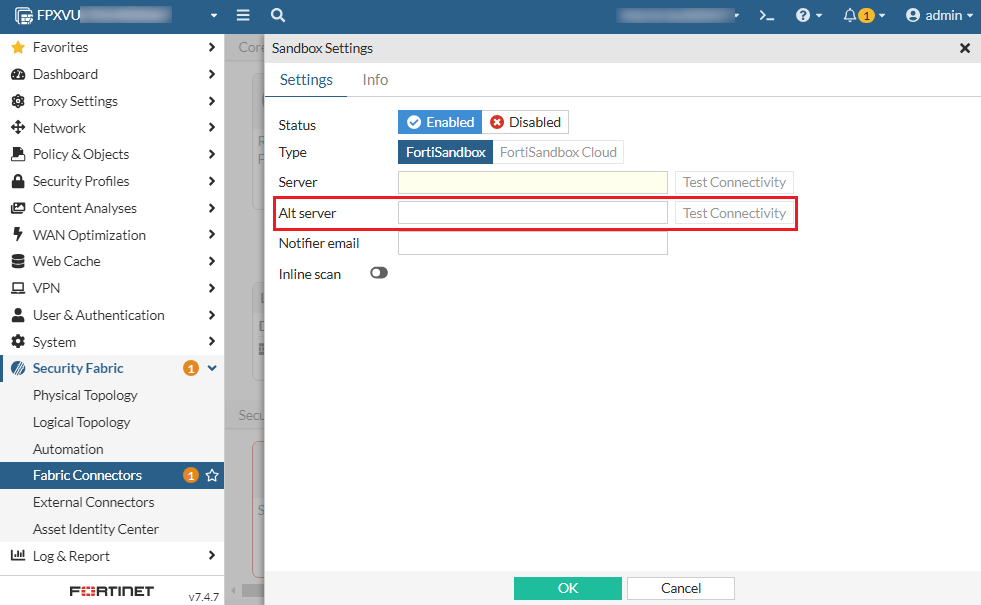Click the Web Cache database icon

click(18, 262)
